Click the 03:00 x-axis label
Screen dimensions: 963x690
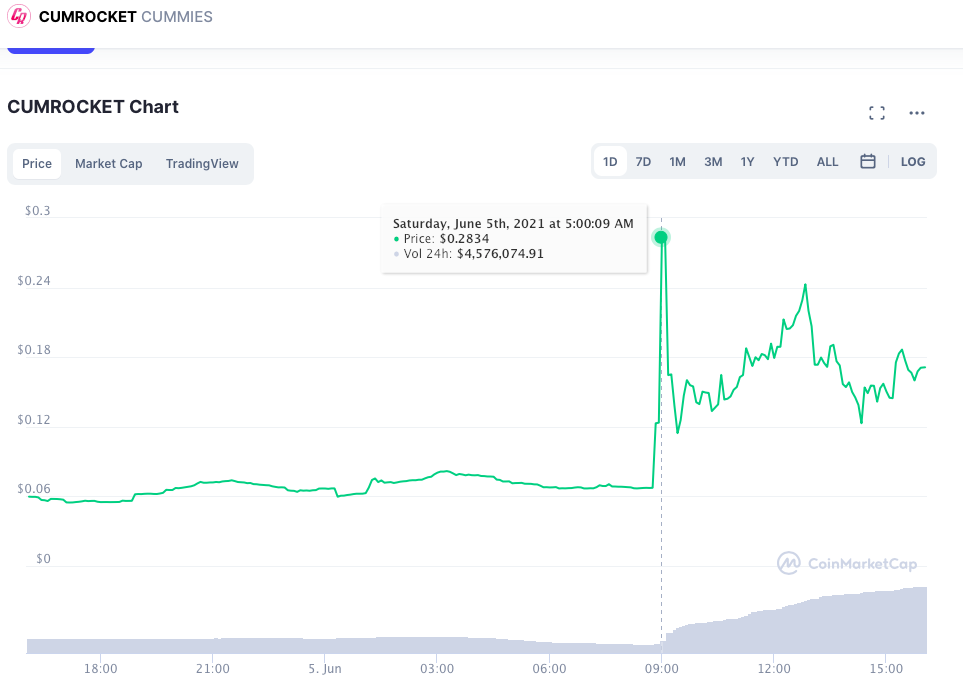[x=437, y=668]
